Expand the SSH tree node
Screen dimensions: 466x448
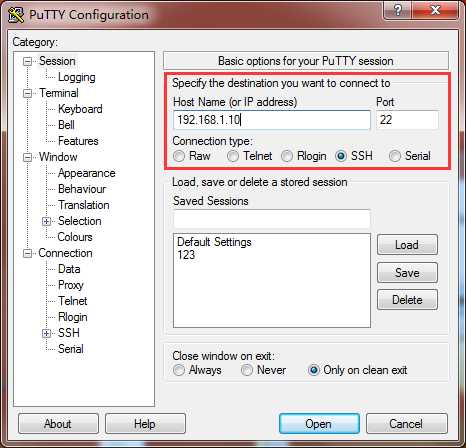click(47, 333)
